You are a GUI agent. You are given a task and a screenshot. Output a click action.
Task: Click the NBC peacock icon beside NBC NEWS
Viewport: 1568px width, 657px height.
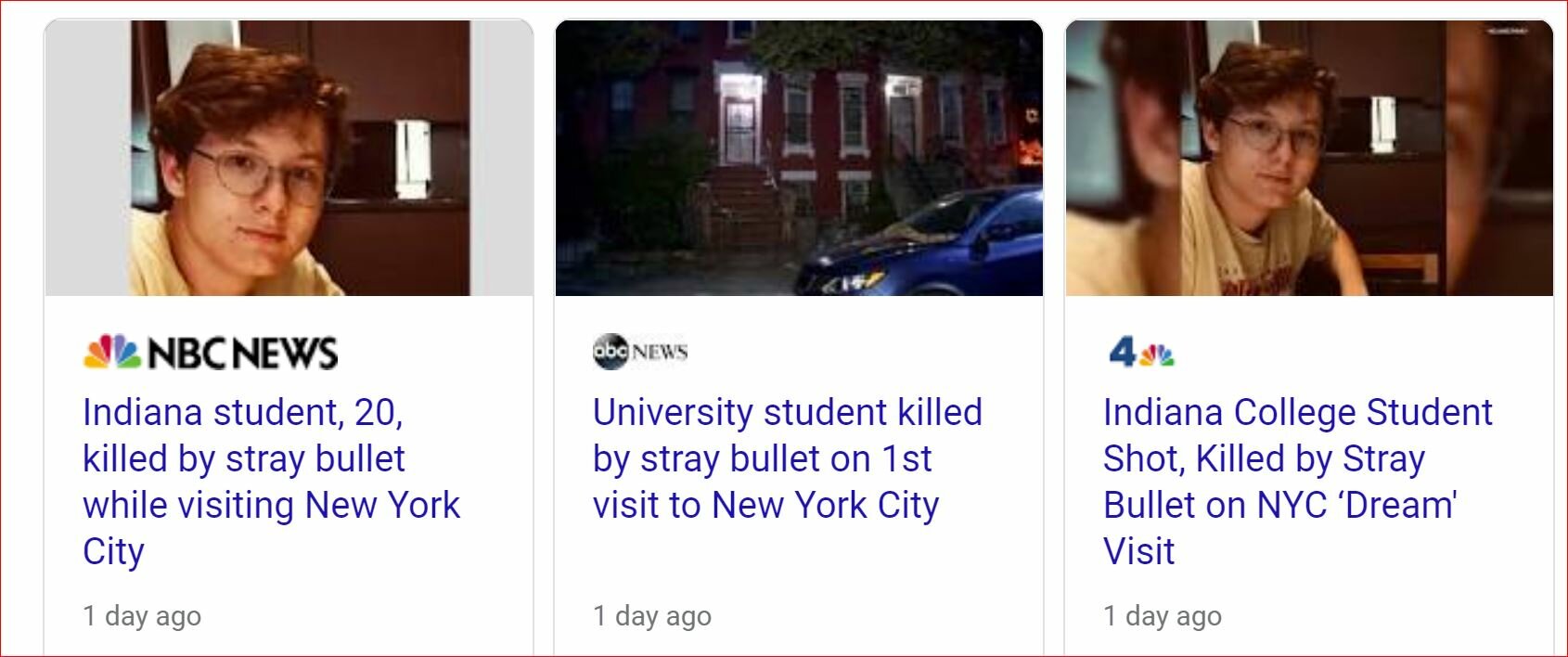(x=112, y=352)
